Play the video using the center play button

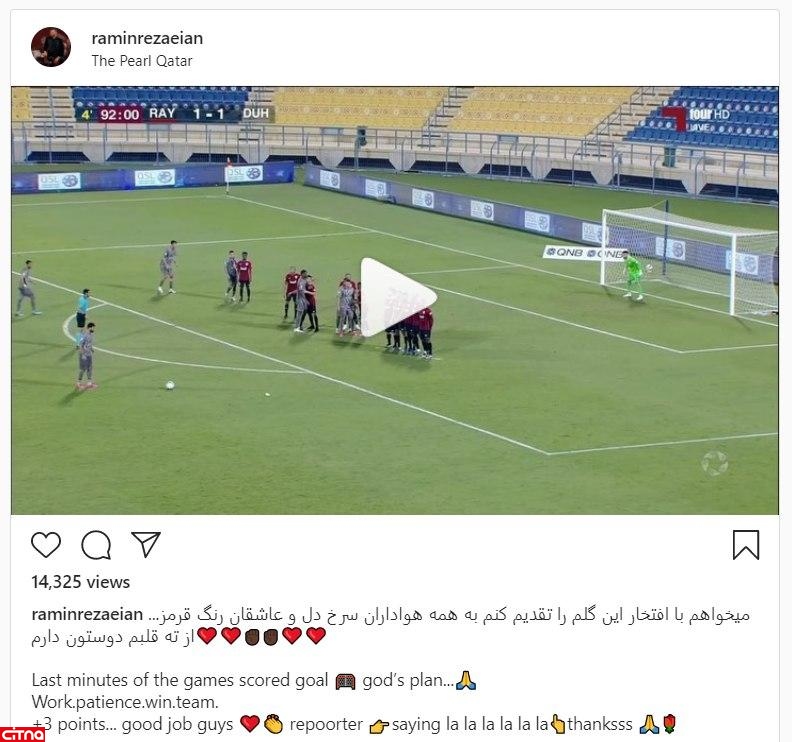pyautogui.click(x=397, y=298)
